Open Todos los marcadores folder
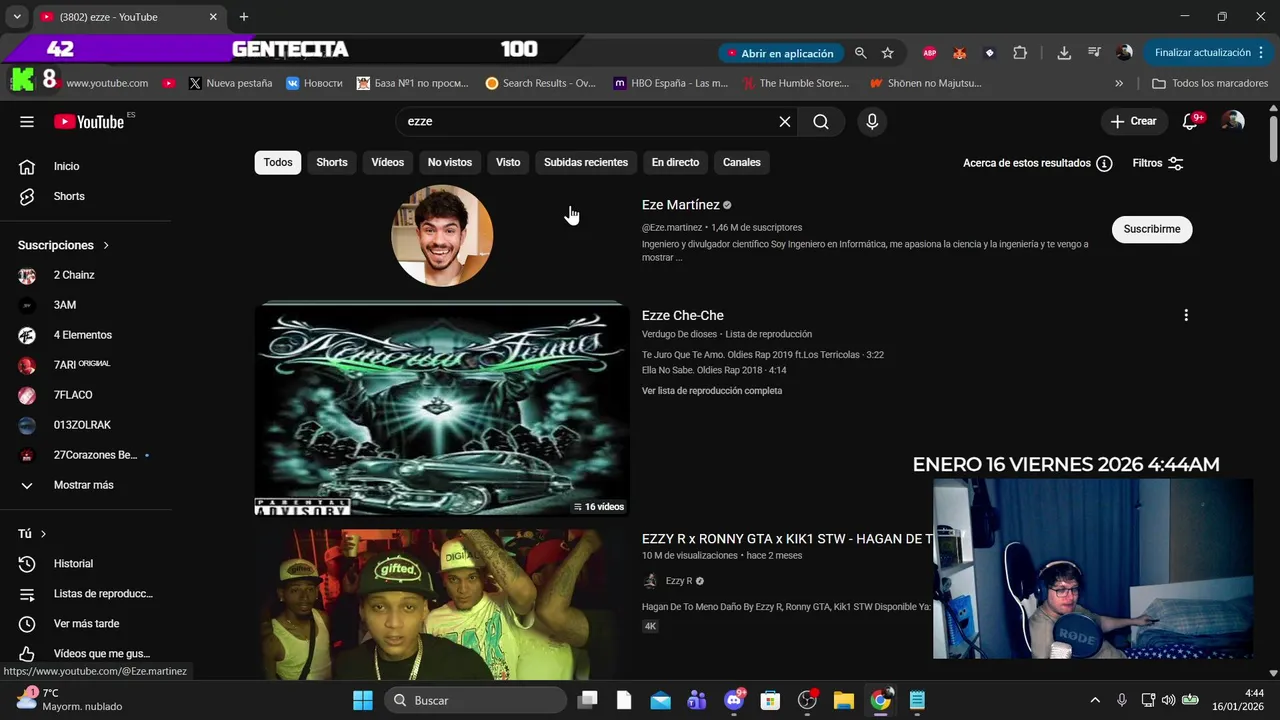Image resolution: width=1280 pixels, height=720 pixels. point(1210,83)
